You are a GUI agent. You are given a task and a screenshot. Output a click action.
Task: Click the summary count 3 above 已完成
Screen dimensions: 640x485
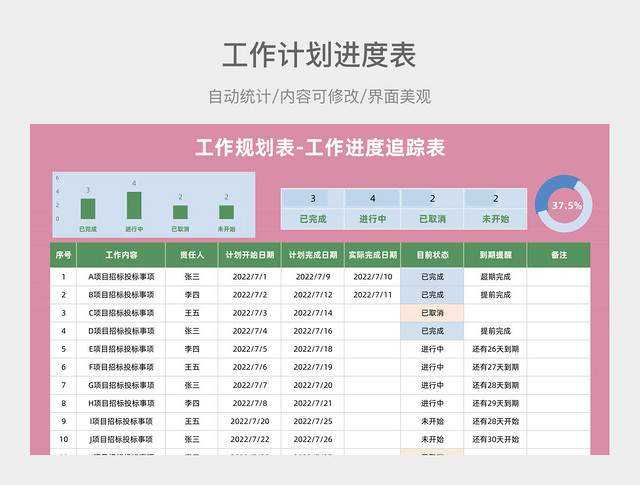tap(313, 199)
